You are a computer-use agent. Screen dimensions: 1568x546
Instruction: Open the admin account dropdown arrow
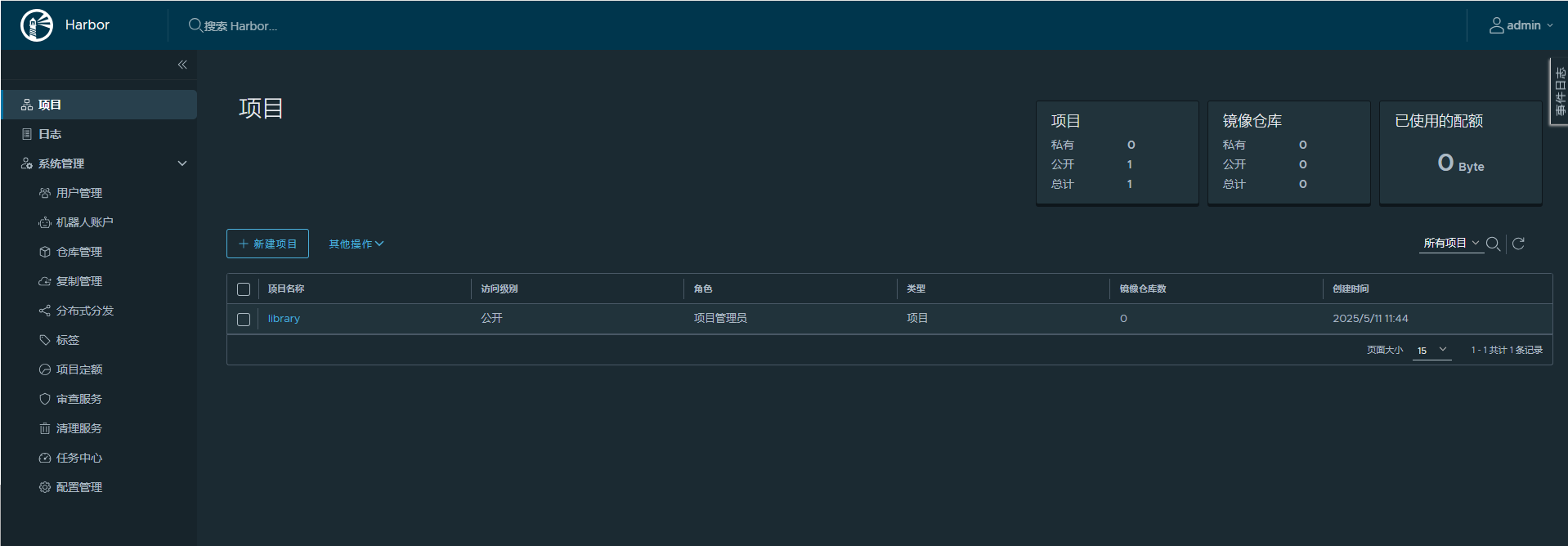click(1549, 25)
